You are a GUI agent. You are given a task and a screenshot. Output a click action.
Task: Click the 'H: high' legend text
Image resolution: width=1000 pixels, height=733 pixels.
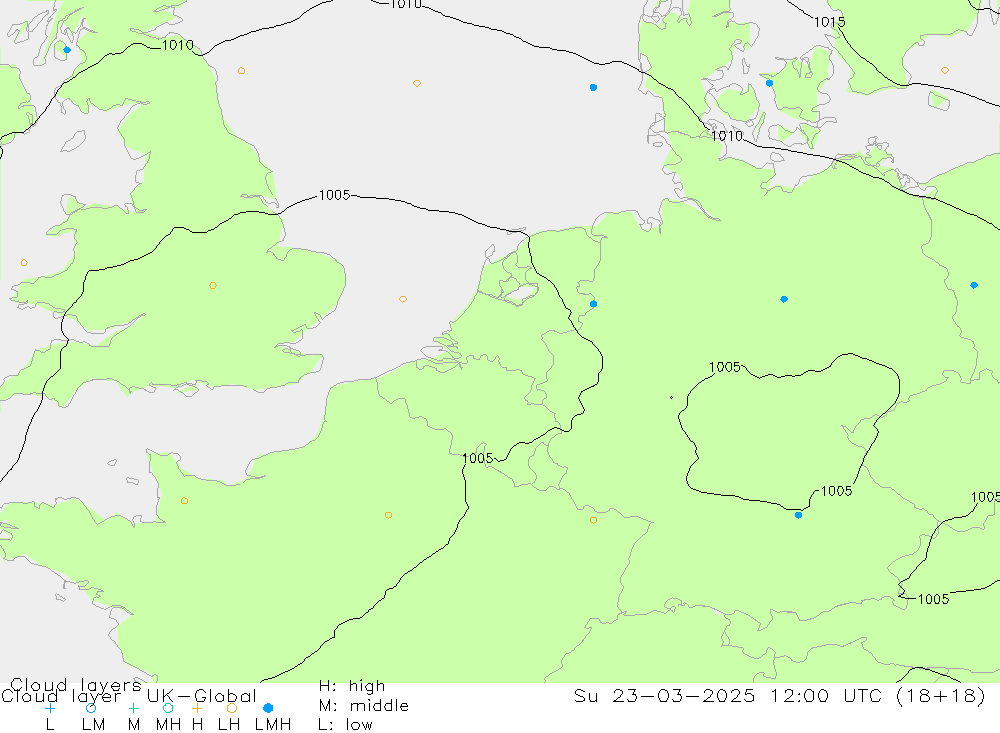pos(352,686)
